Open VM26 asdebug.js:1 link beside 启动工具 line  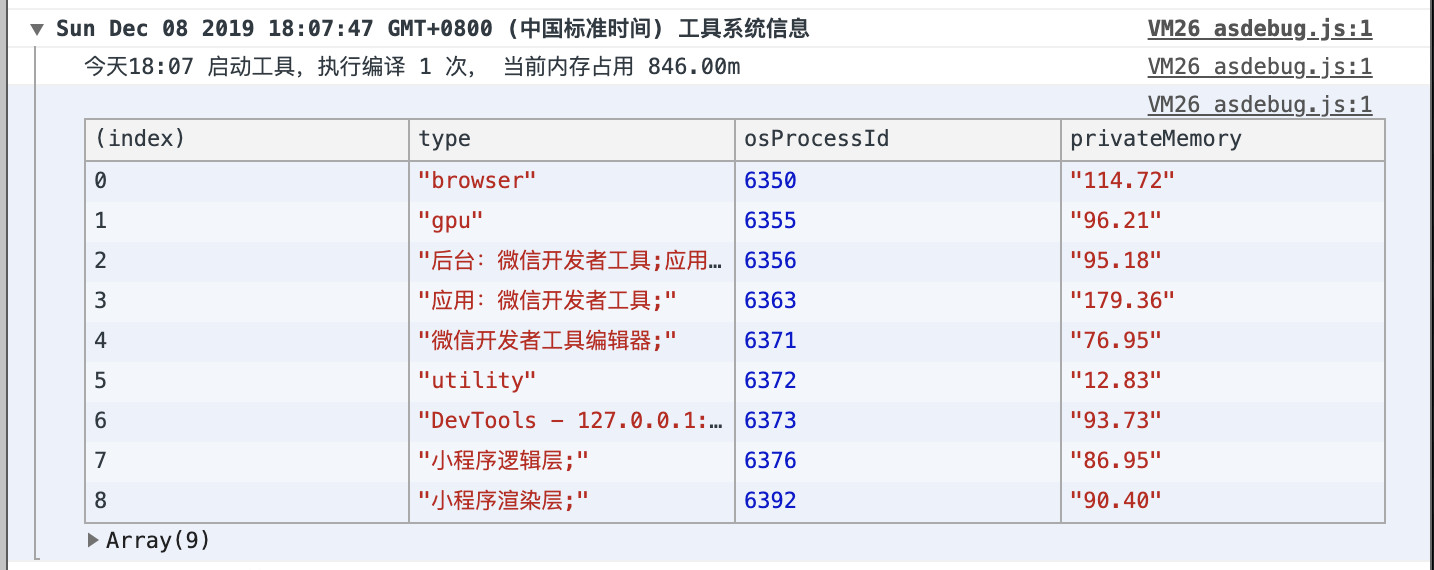coord(1260,67)
